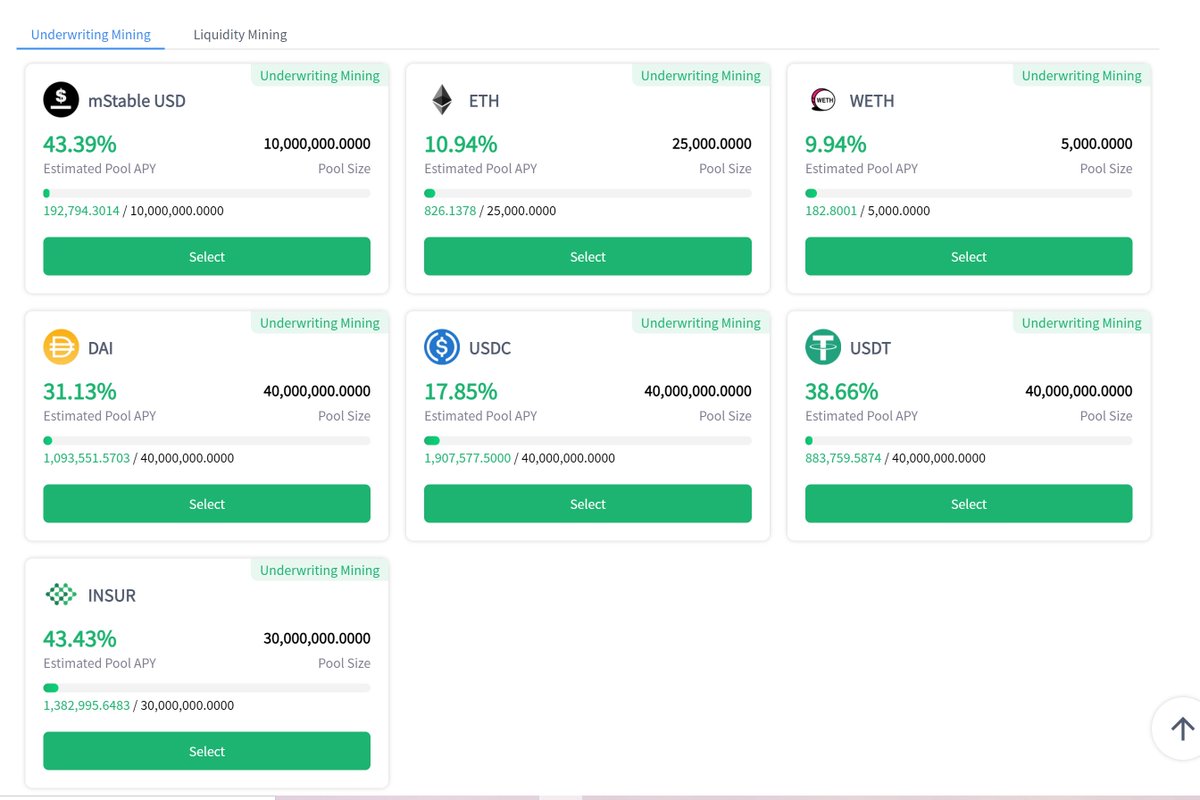The image size is (1200, 800).
Task: Click the Underwriting Mining badge on DAI card
Action: tap(320, 322)
